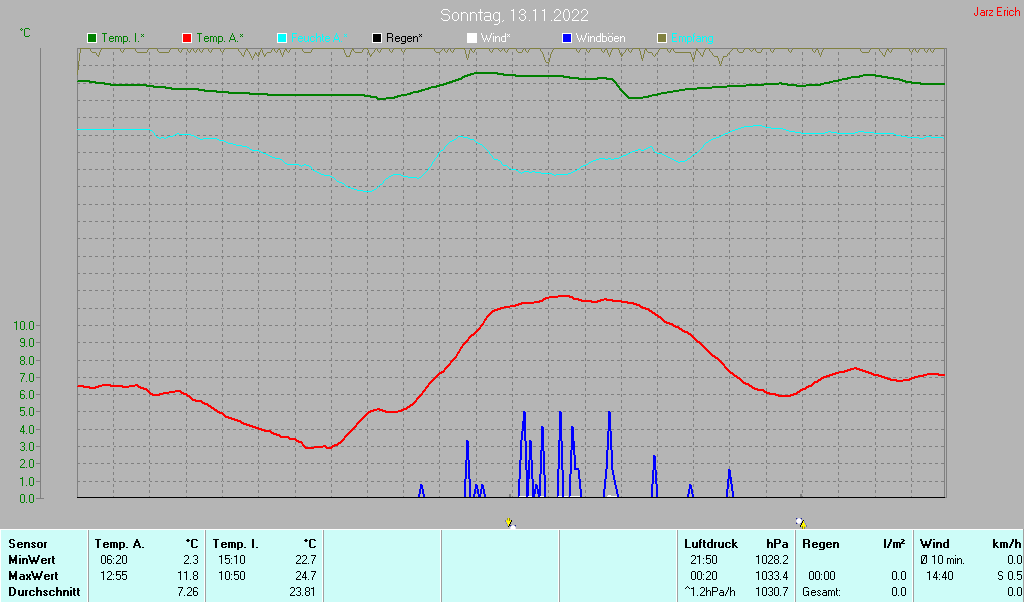The width and height of the screenshot is (1024, 602).
Task: Click the Temp. A. maximum value 11.8
Action: point(188,576)
